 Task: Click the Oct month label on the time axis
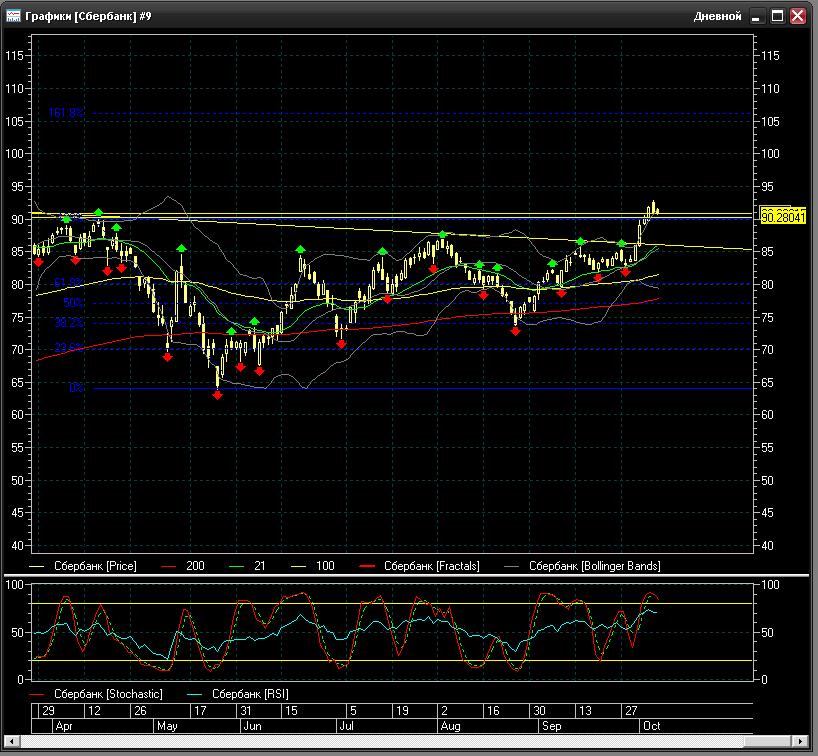(x=652, y=726)
